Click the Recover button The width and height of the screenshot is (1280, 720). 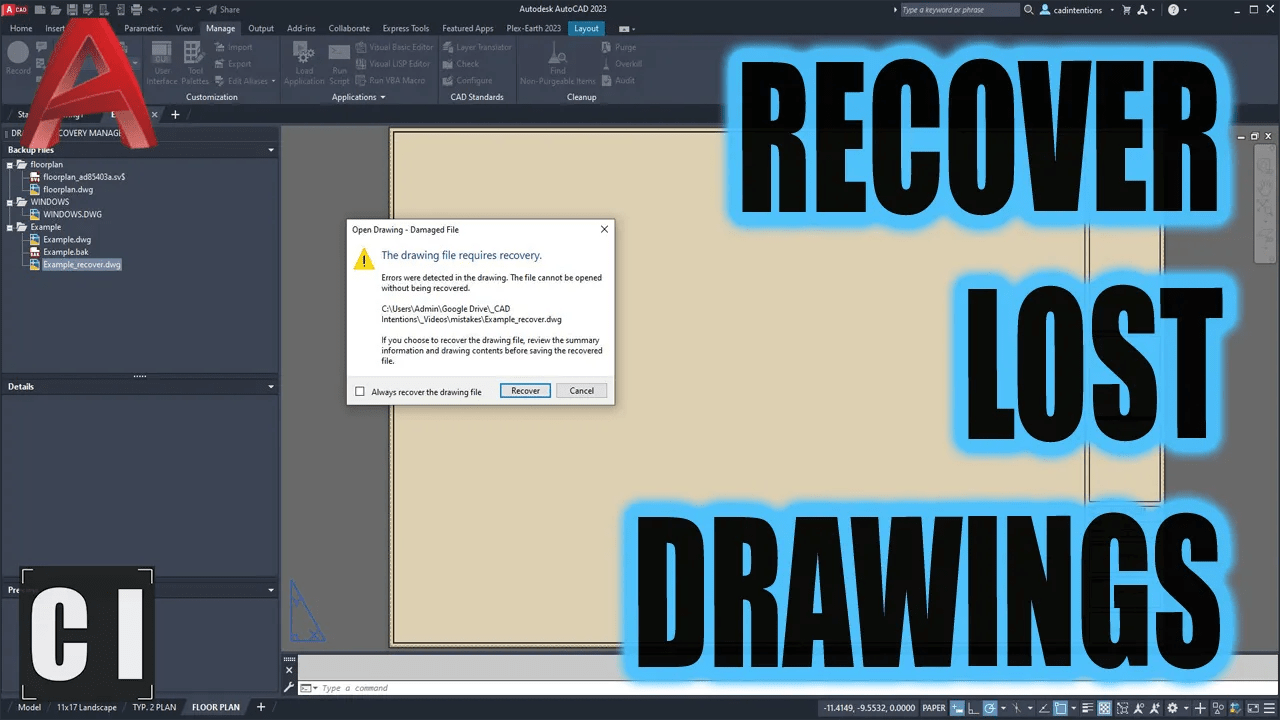point(525,391)
